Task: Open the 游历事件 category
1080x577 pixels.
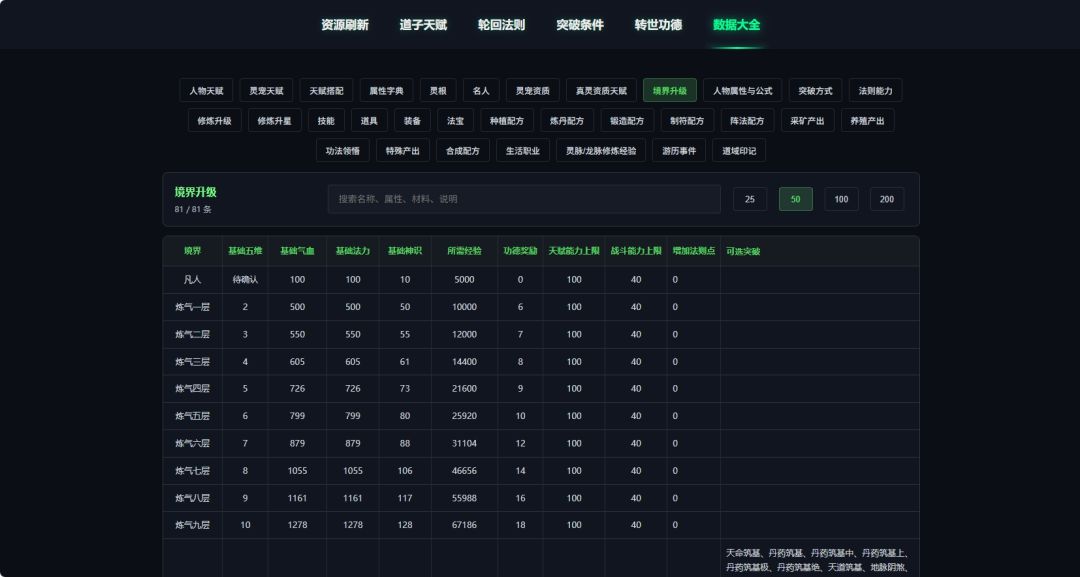Action: [x=679, y=151]
